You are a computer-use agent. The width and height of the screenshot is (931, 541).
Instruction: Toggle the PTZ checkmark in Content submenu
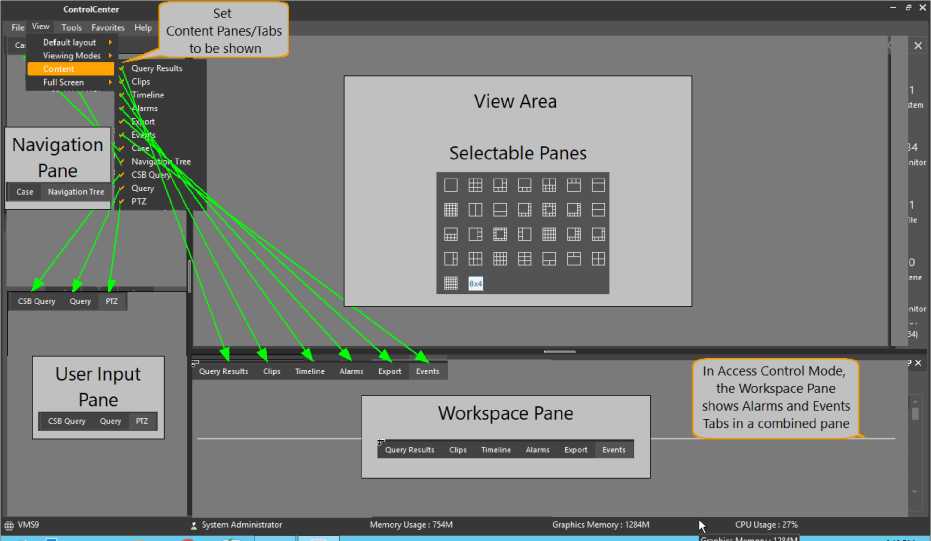coord(138,202)
